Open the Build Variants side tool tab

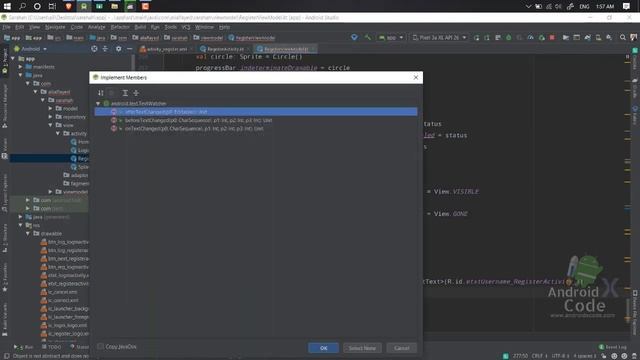click(x=4, y=319)
